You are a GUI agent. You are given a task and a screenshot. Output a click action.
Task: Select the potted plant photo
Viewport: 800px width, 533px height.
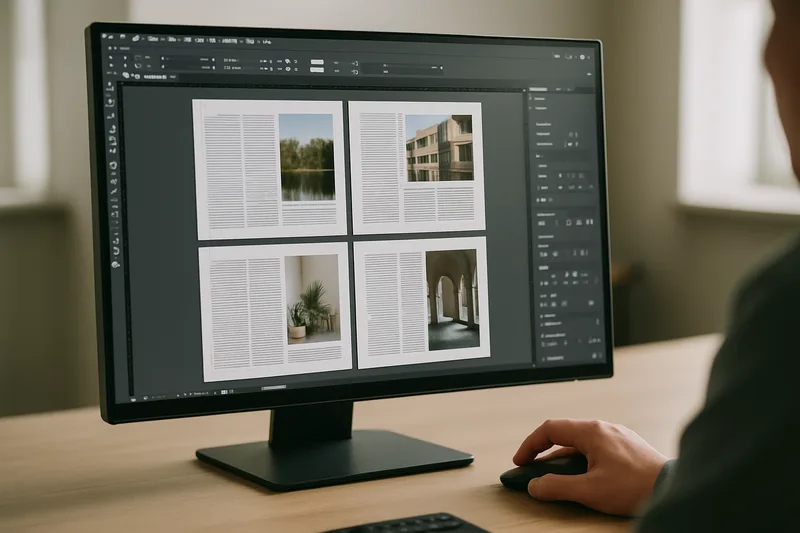[x=312, y=299]
